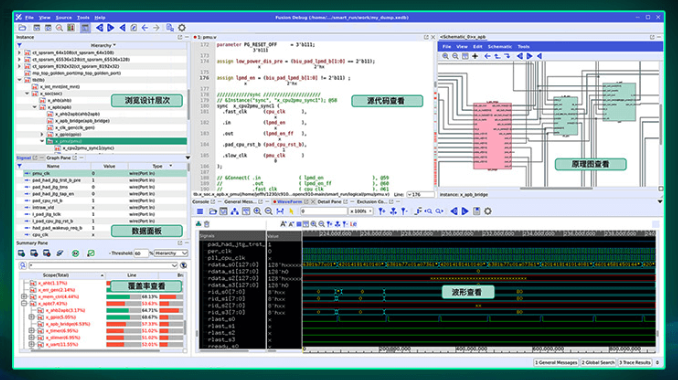Click the 3 Trace Results status button
This screenshot has width=678, height=380.
pyautogui.click(x=634, y=363)
